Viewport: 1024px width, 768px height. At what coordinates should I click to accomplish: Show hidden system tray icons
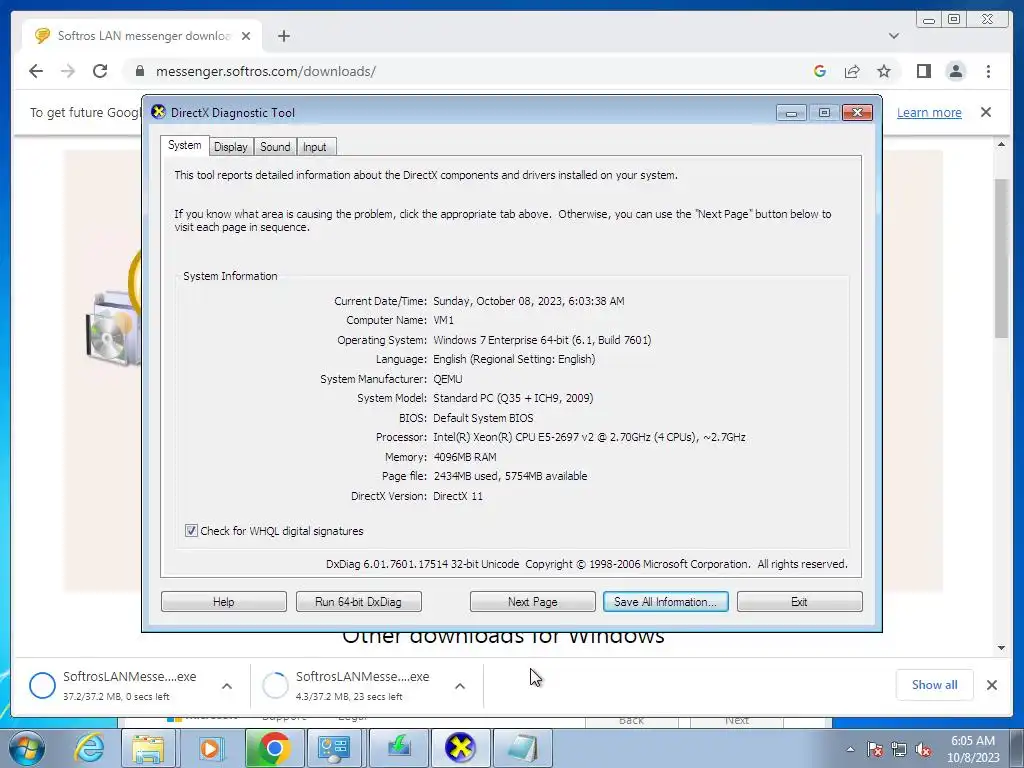click(x=850, y=749)
